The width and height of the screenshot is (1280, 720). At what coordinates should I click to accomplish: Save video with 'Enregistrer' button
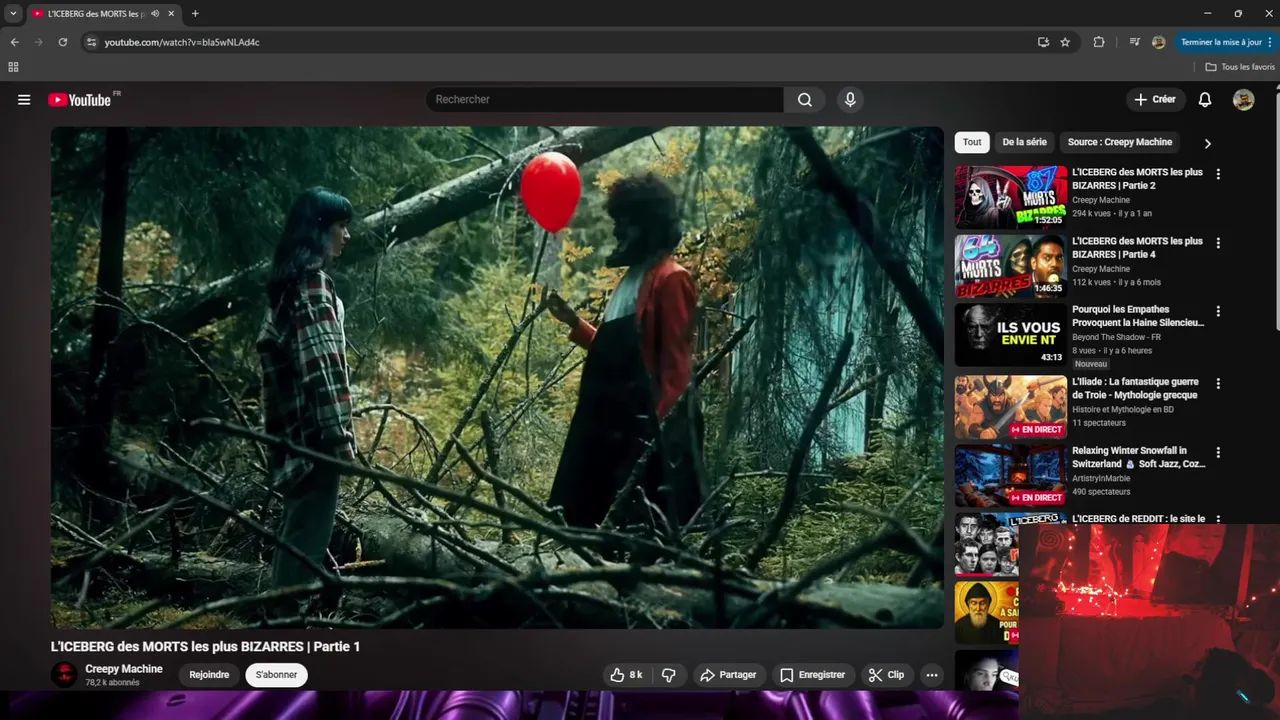[812, 675]
